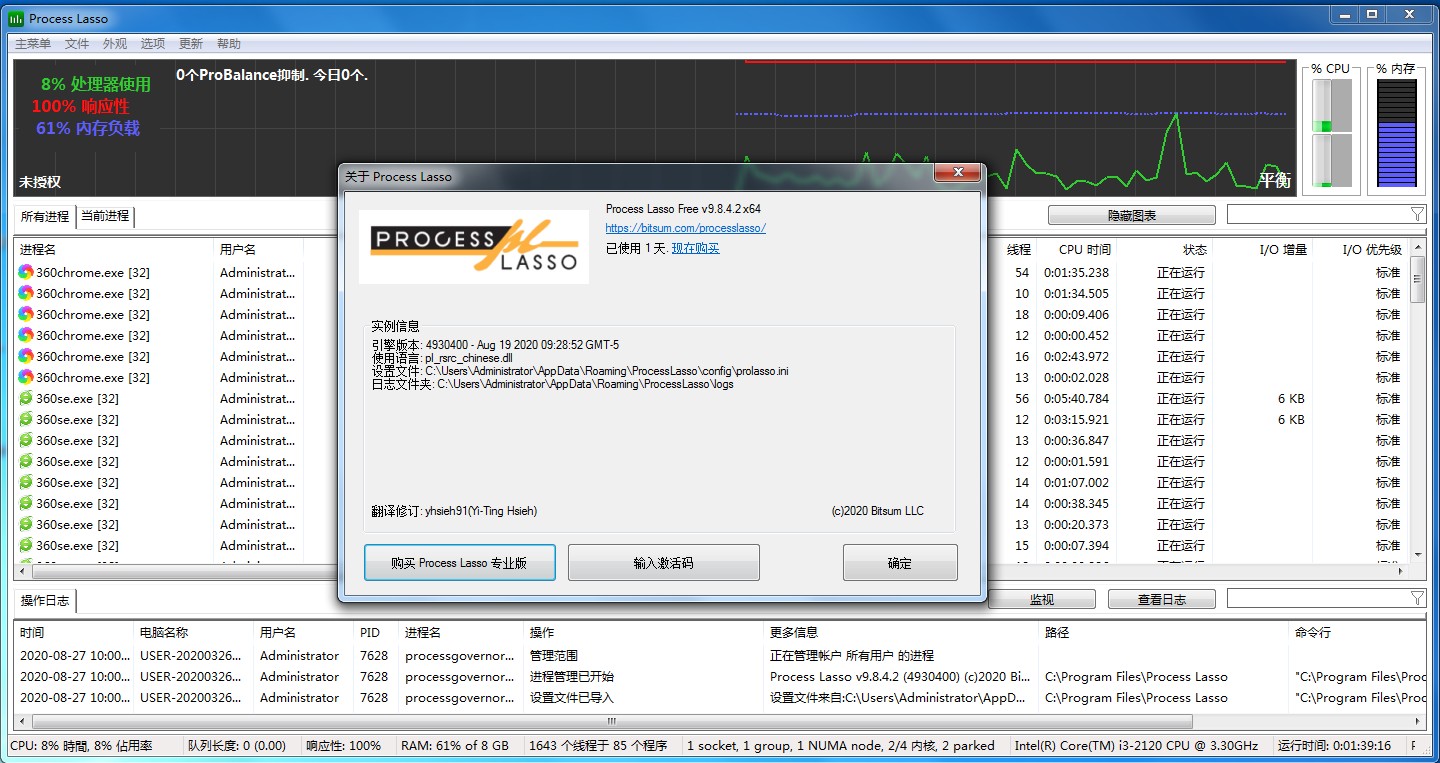Viewport: 1440px width, 763px height.
Task: Confirm the About dialog with 确定
Action: tap(900, 563)
